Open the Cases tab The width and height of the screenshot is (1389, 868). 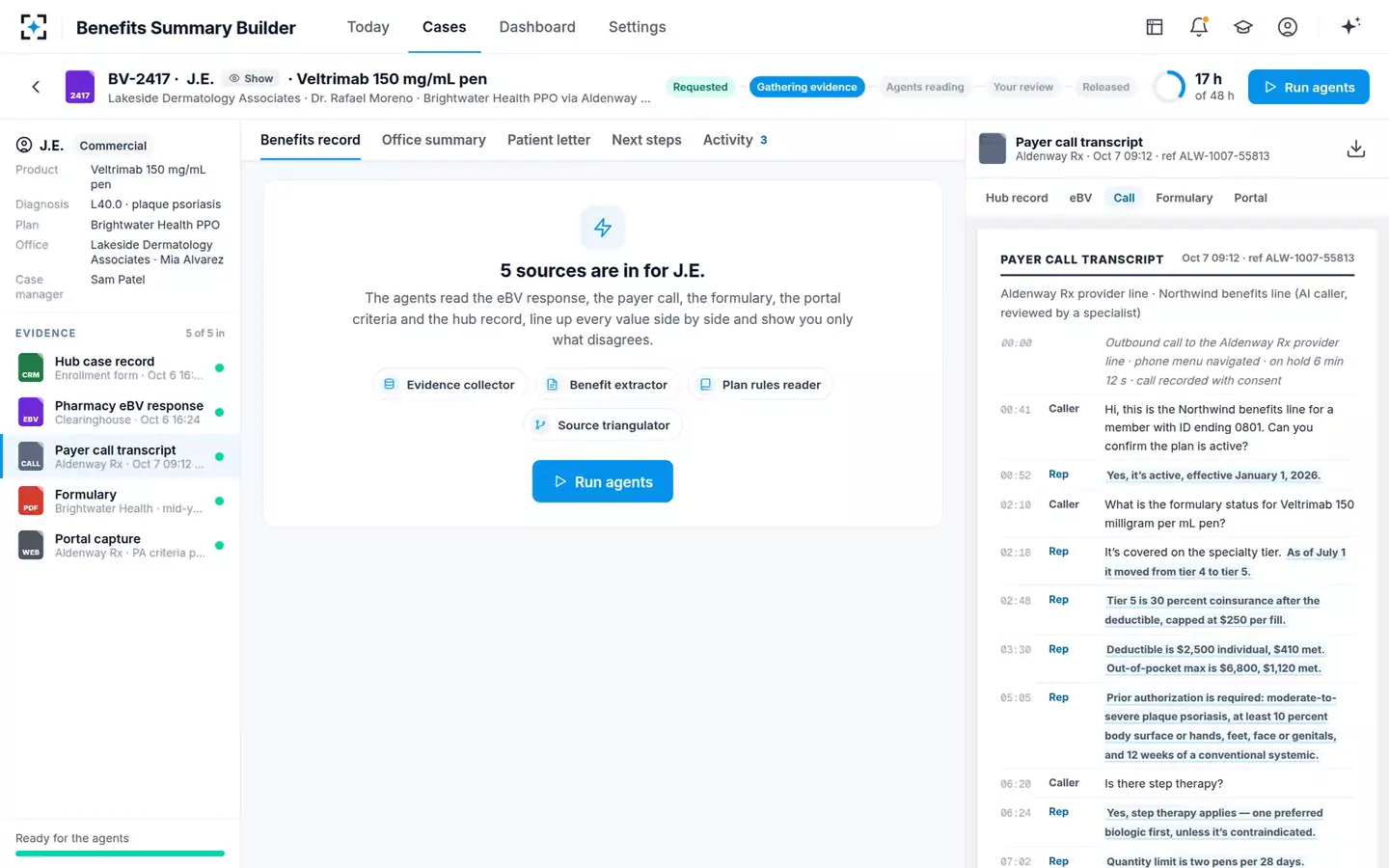click(445, 27)
